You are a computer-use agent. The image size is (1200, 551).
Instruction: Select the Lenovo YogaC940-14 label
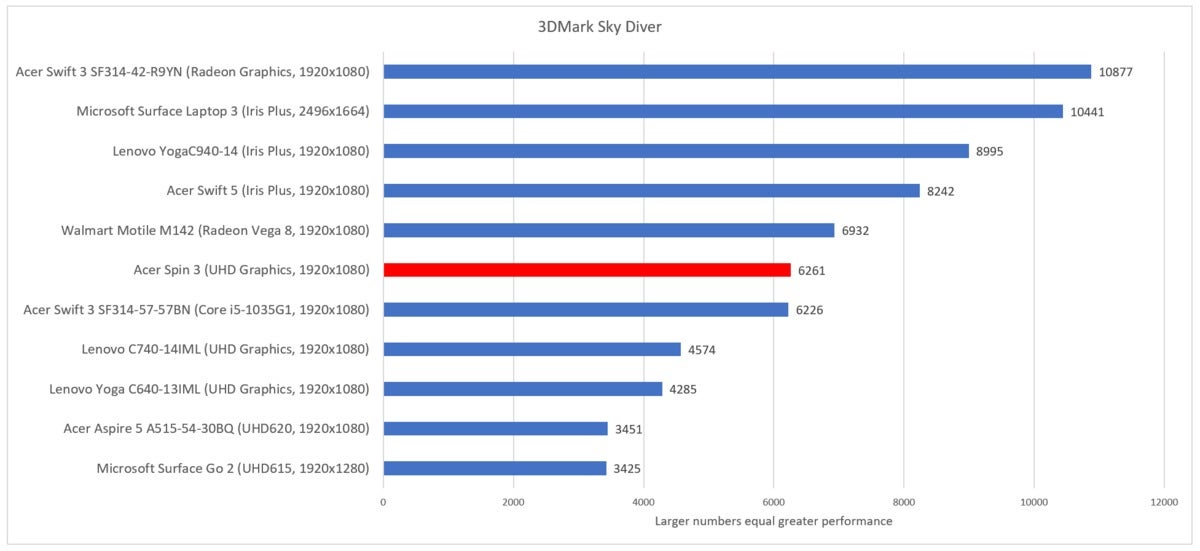pos(241,151)
